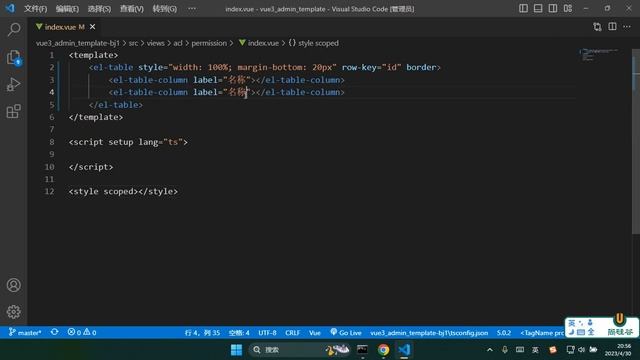Expand hidden menu bar items ellipsis
The height and width of the screenshot is (360, 640).
tap(192, 9)
